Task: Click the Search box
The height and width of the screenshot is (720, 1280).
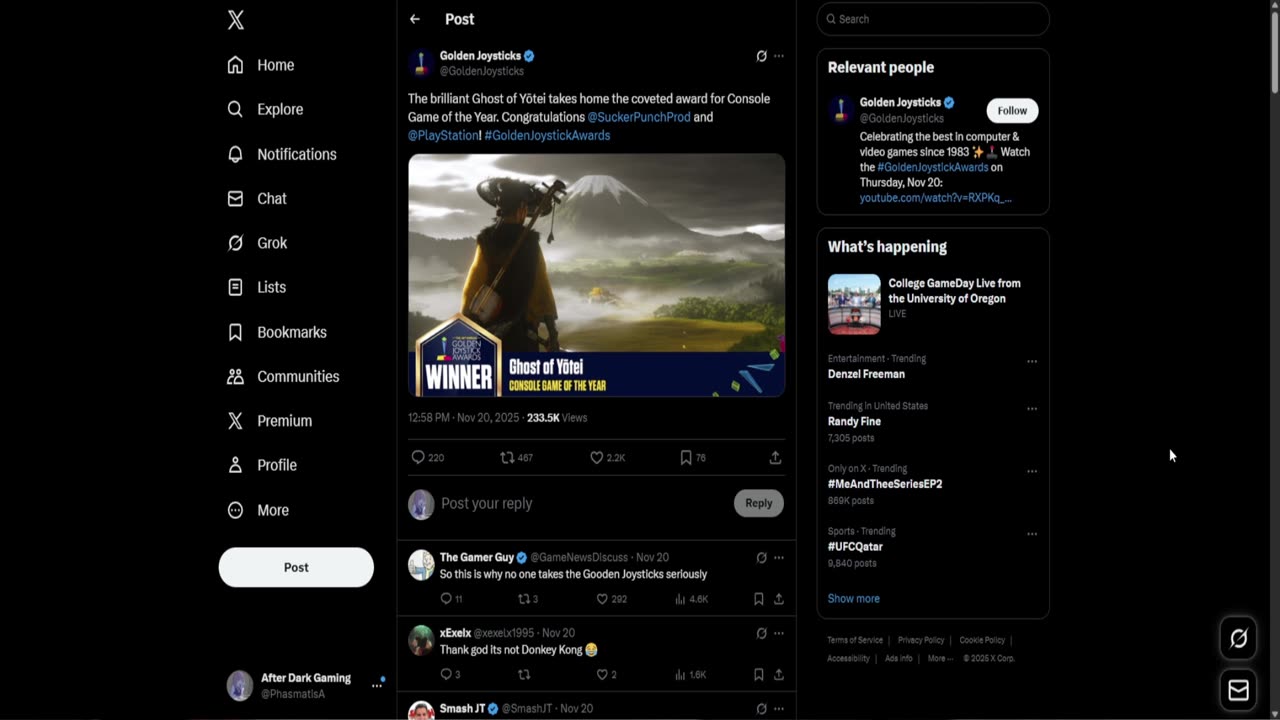Action: point(933,19)
